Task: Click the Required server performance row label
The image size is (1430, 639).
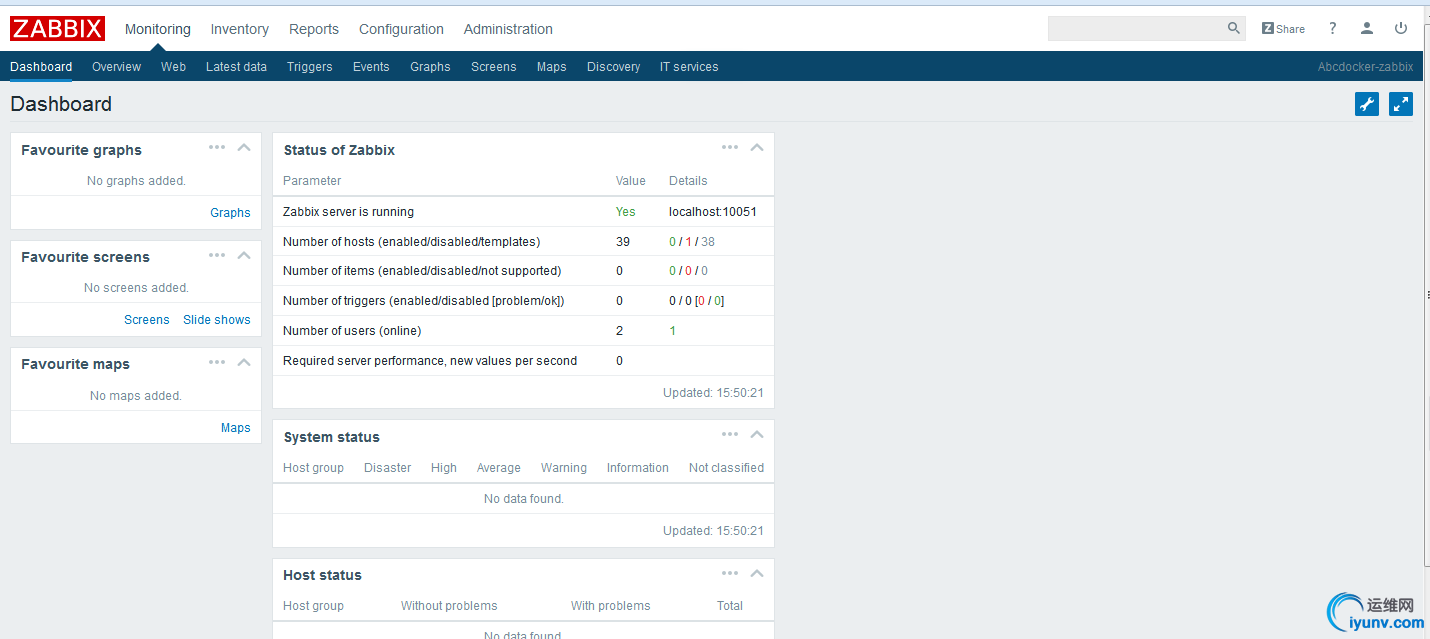Action: pos(430,361)
